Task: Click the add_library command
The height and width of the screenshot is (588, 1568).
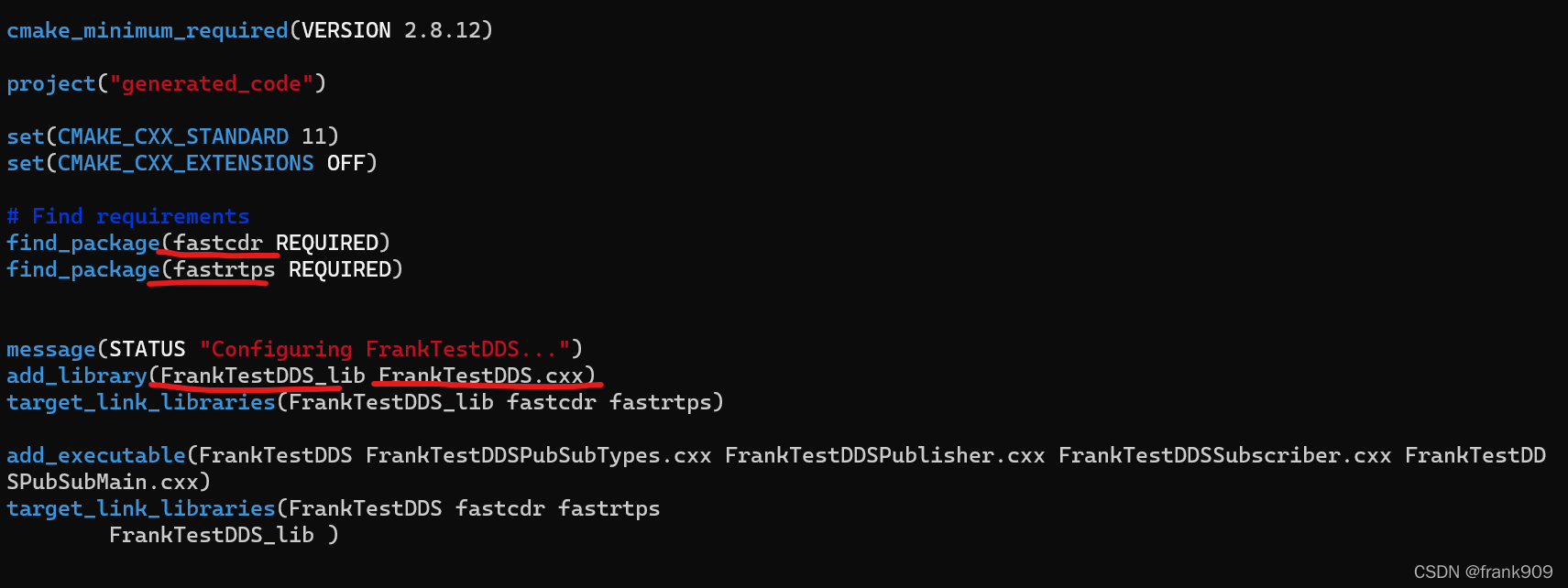Action: pyautogui.click(x=76, y=376)
